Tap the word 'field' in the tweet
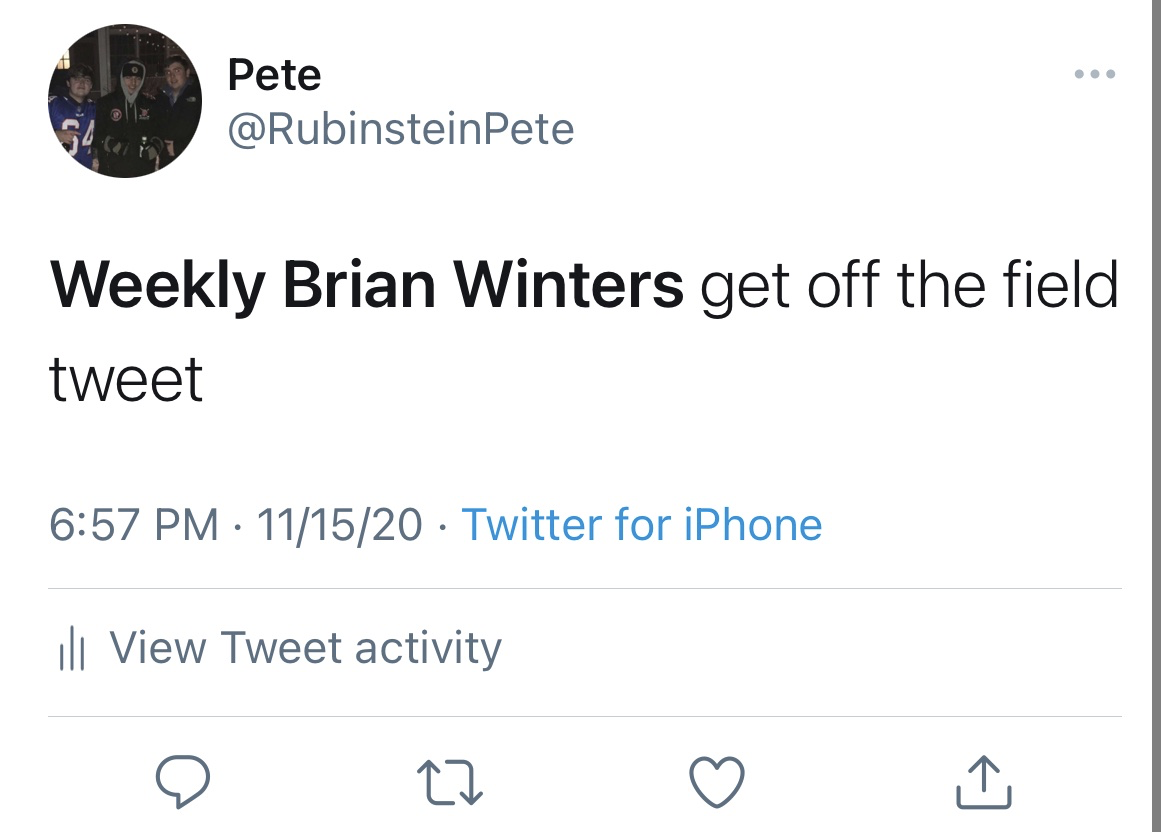1170x832 pixels. pyautogui.click(x=1058, y=286)
